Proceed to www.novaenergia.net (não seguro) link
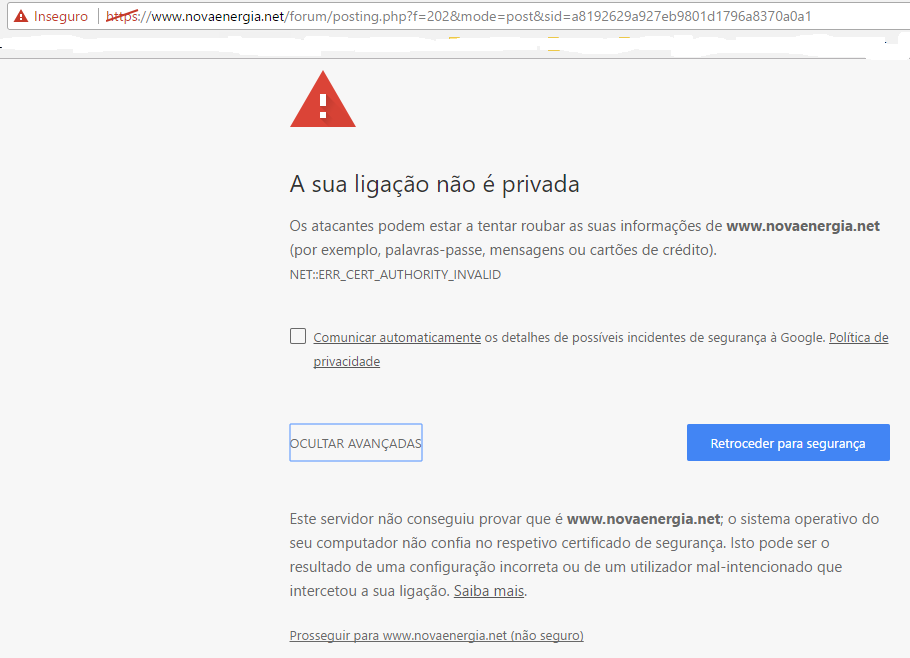 click(436, 635)
